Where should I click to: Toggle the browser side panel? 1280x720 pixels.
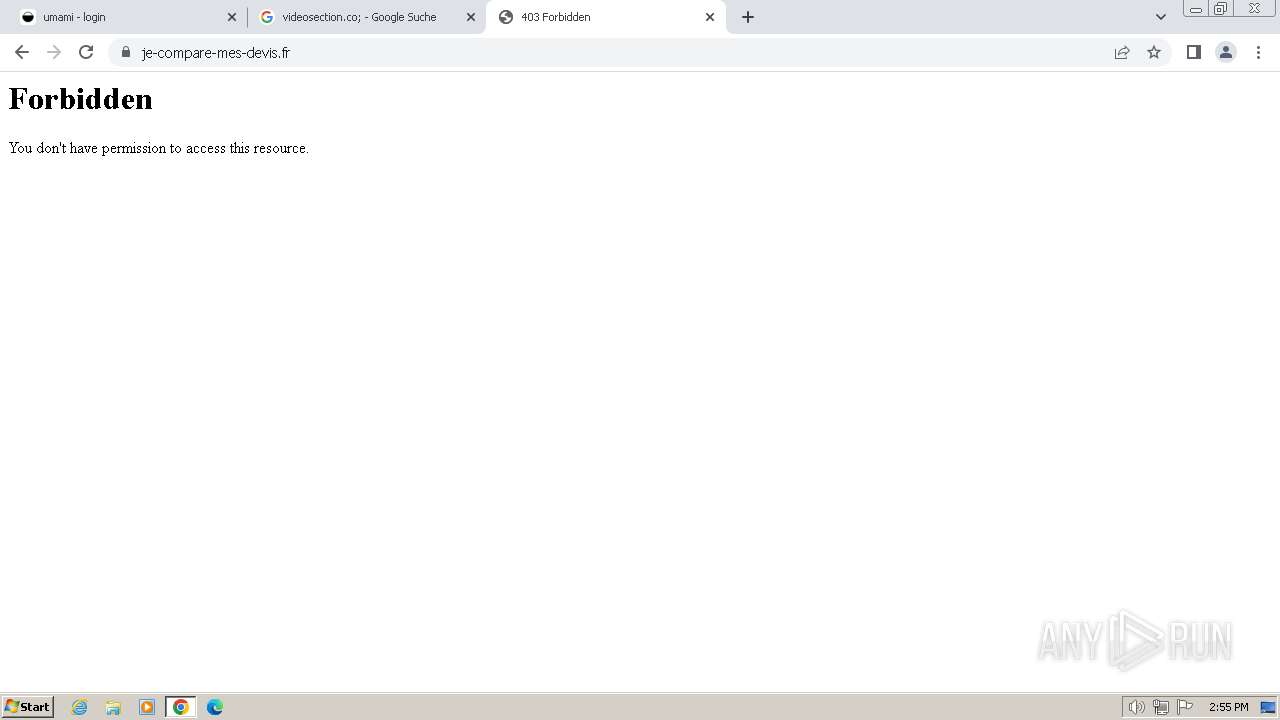pos(1194,52)
